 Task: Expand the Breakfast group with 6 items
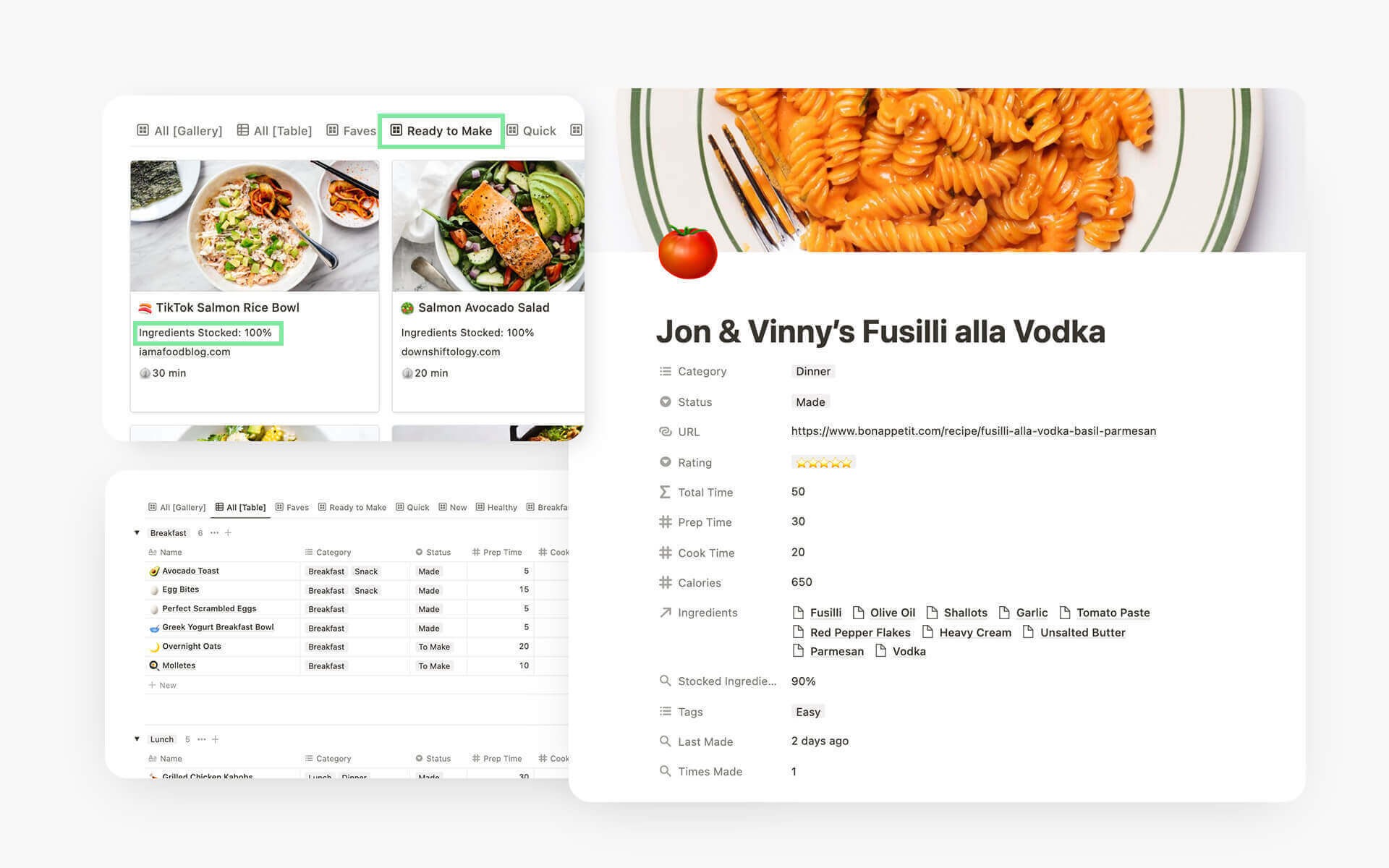[136, 532]
